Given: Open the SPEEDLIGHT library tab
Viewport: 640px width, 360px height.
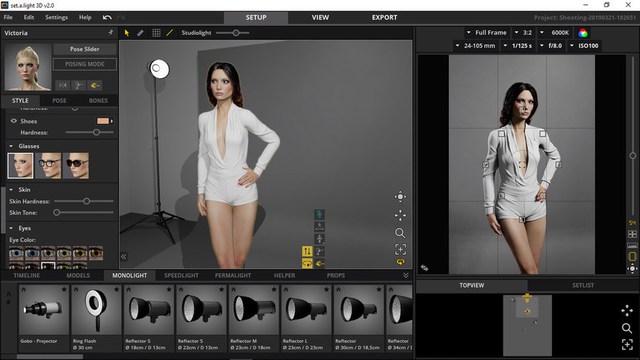Looking at the screenshot, I should (x=181, y=276).
